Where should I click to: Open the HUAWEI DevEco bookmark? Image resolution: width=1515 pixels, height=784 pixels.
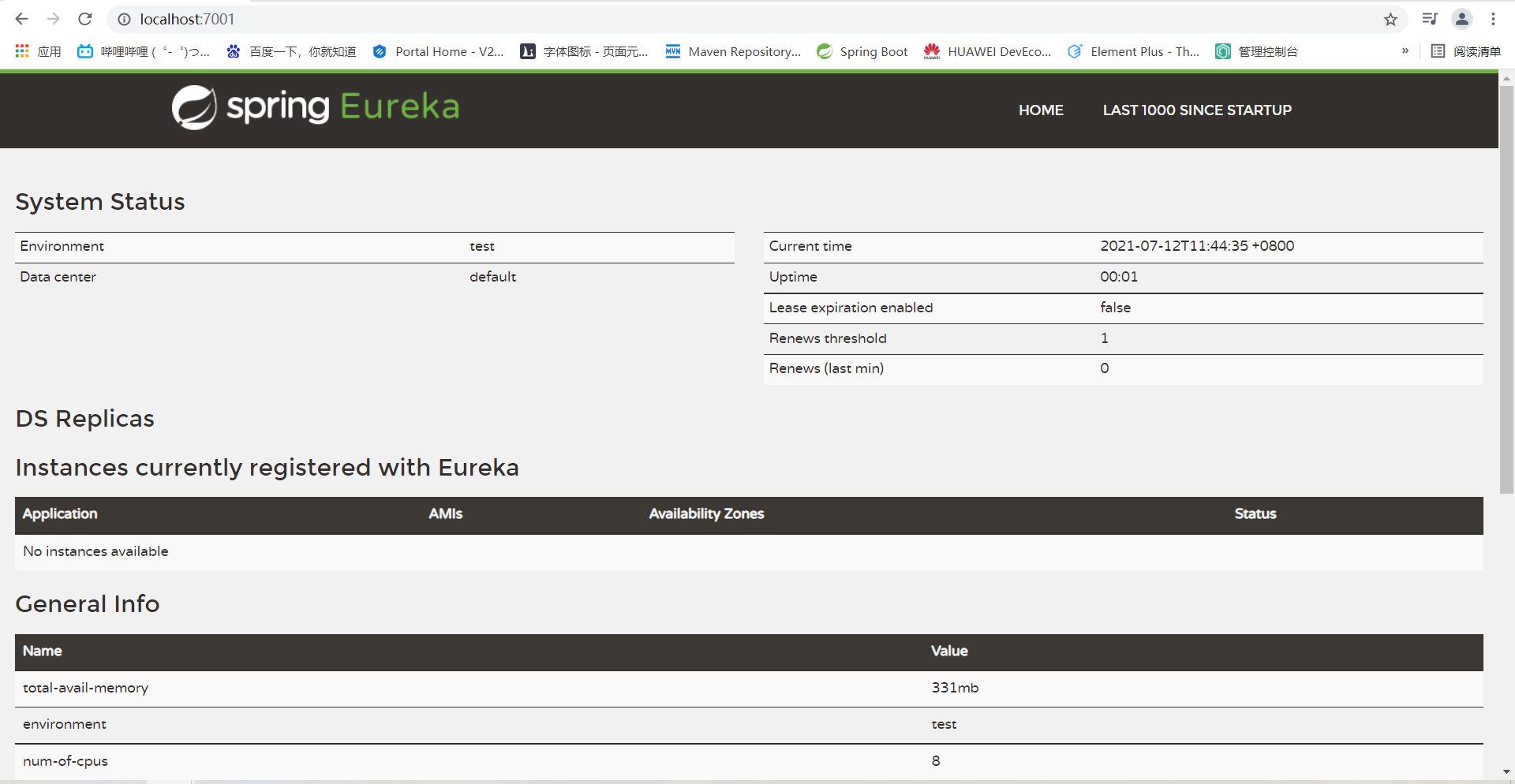point(987,51)
